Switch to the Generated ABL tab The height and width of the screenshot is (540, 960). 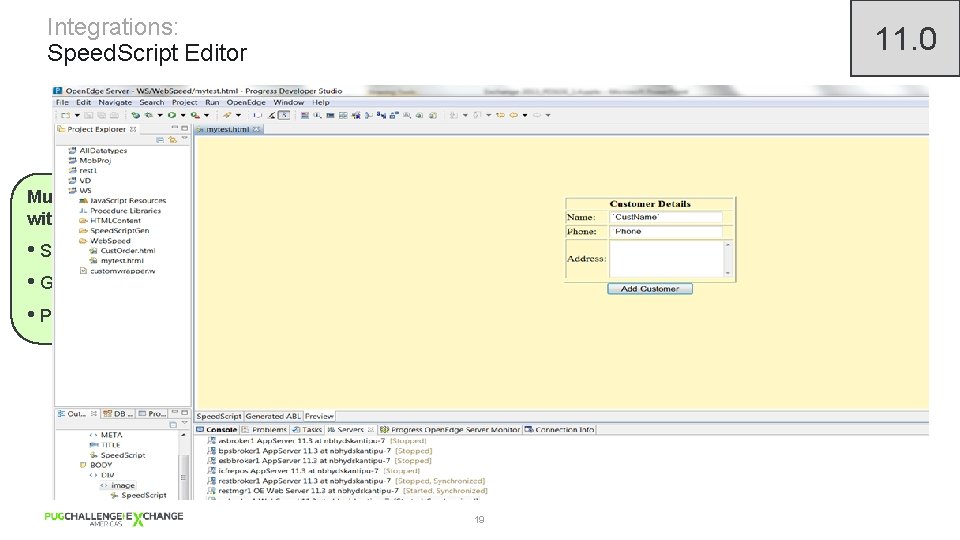pos(273,416)
